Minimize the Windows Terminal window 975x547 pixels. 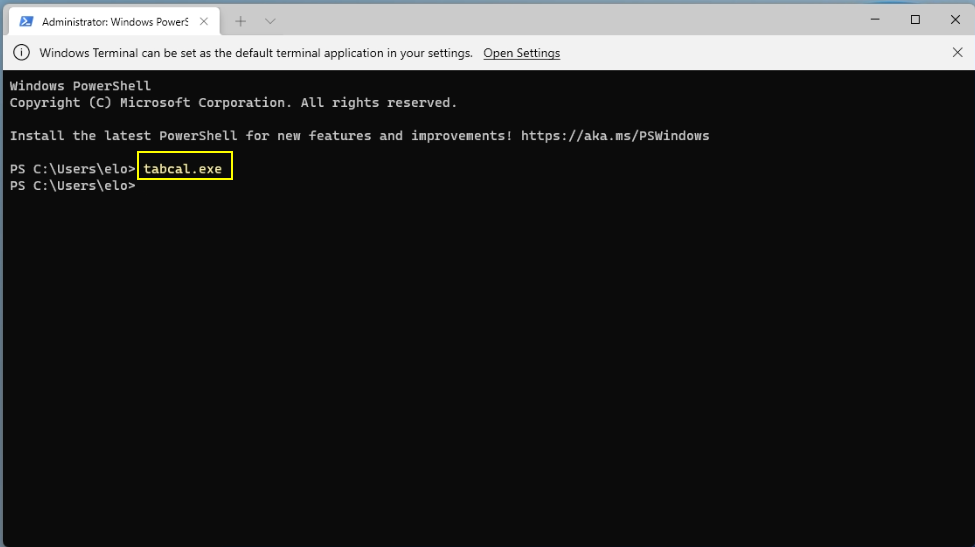875,20
